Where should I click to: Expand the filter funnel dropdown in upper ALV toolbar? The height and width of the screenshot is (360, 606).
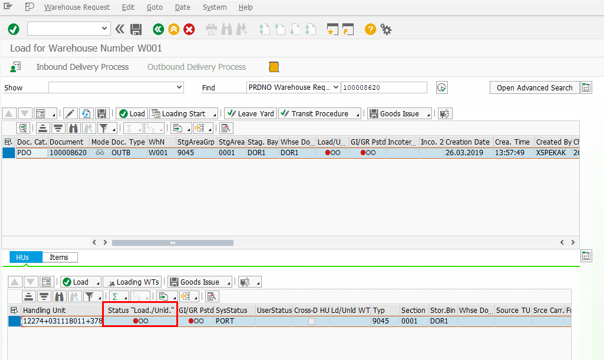coord(114,130)
